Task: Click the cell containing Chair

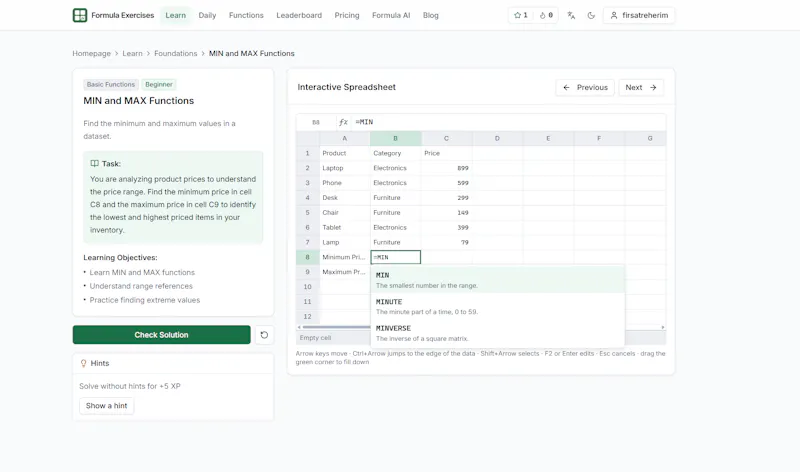Action: point(345,212)
